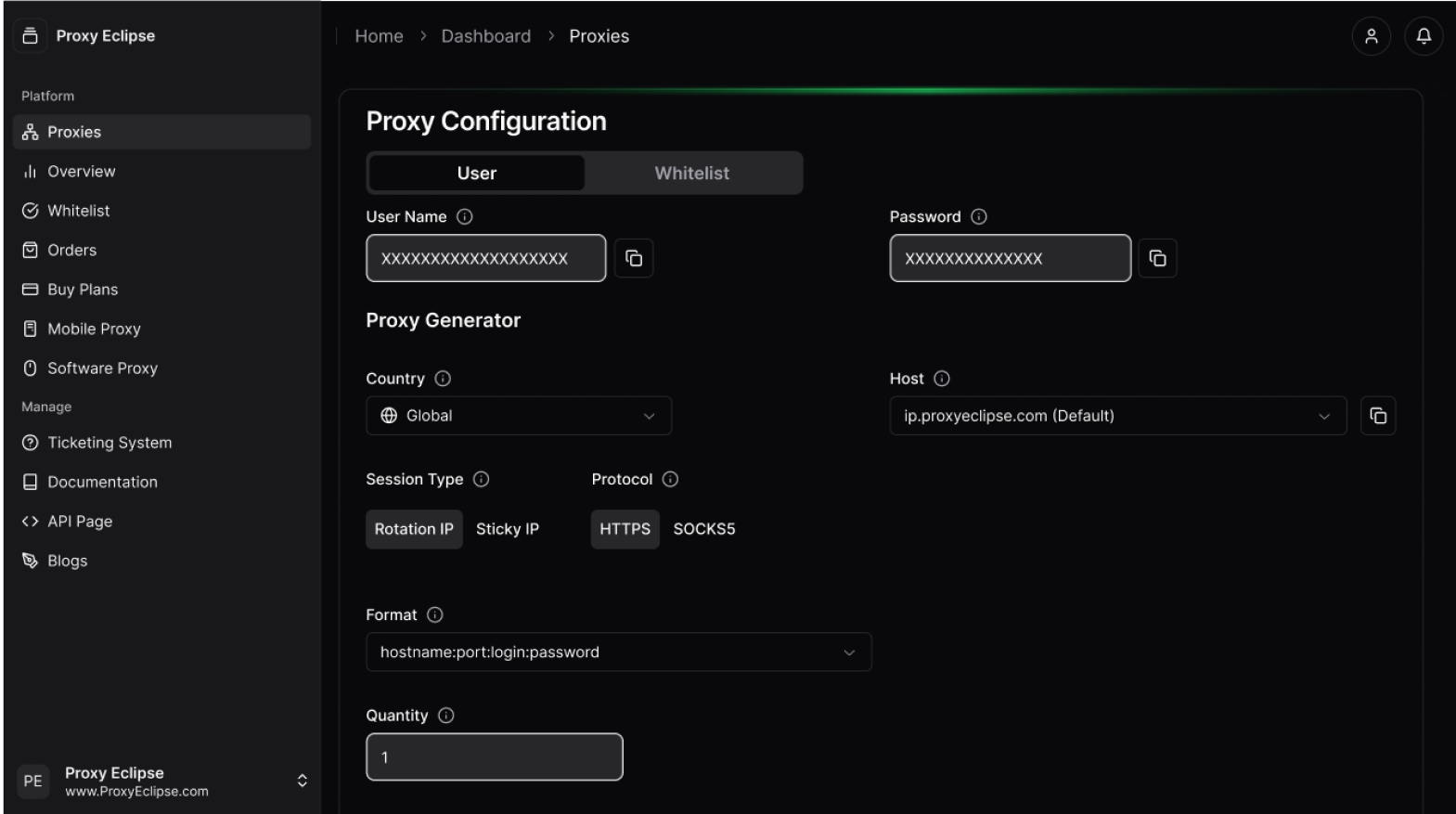Copy the Host address
The height and width of the screenshot is (814, 1456).
[x=1378, y=416]
